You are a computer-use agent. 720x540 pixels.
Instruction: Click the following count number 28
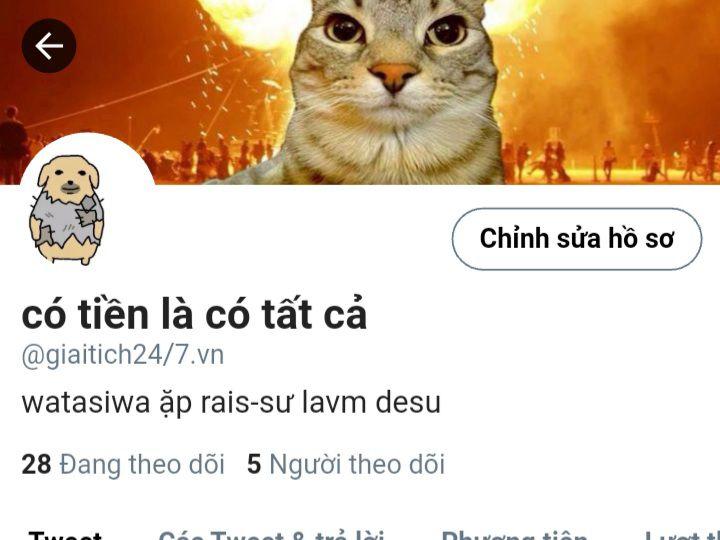(x=36, y=464)
